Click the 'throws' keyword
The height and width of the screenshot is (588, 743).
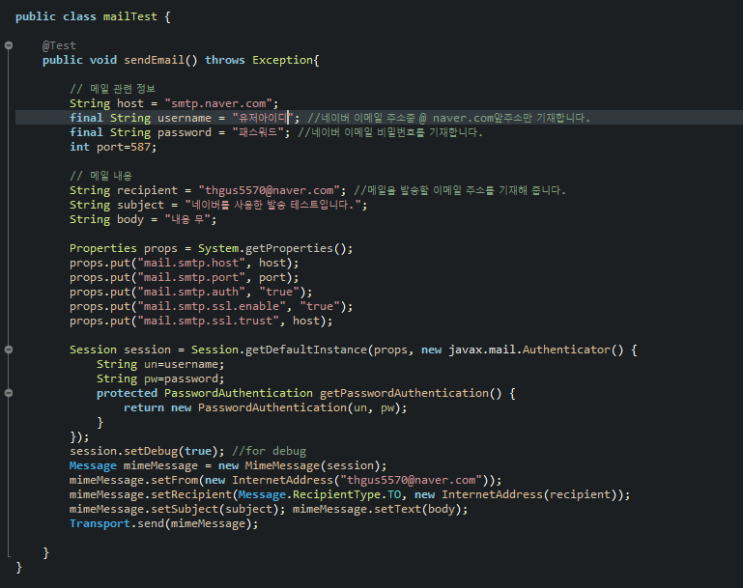[x=225, y=60]
